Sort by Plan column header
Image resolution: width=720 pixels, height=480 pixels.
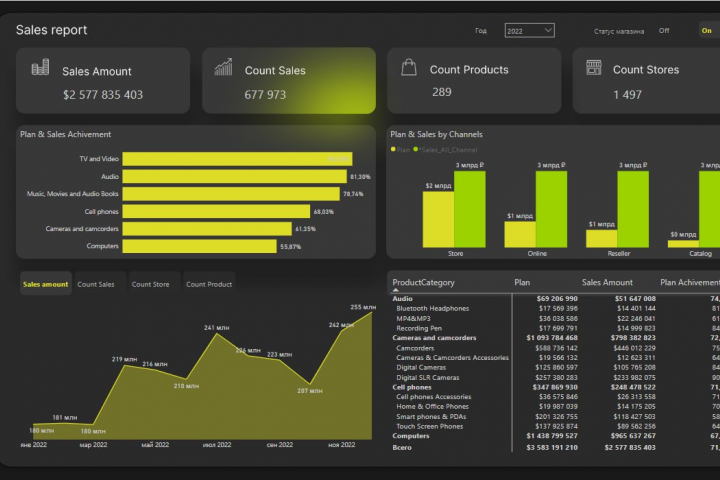tap(522, 282)
